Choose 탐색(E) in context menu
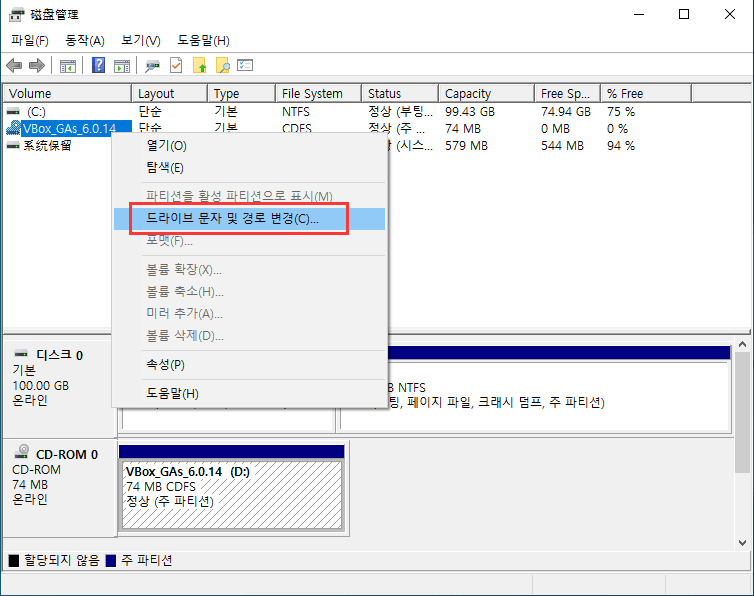This screenshot has height=596, width=754. (x=250, y=168)
